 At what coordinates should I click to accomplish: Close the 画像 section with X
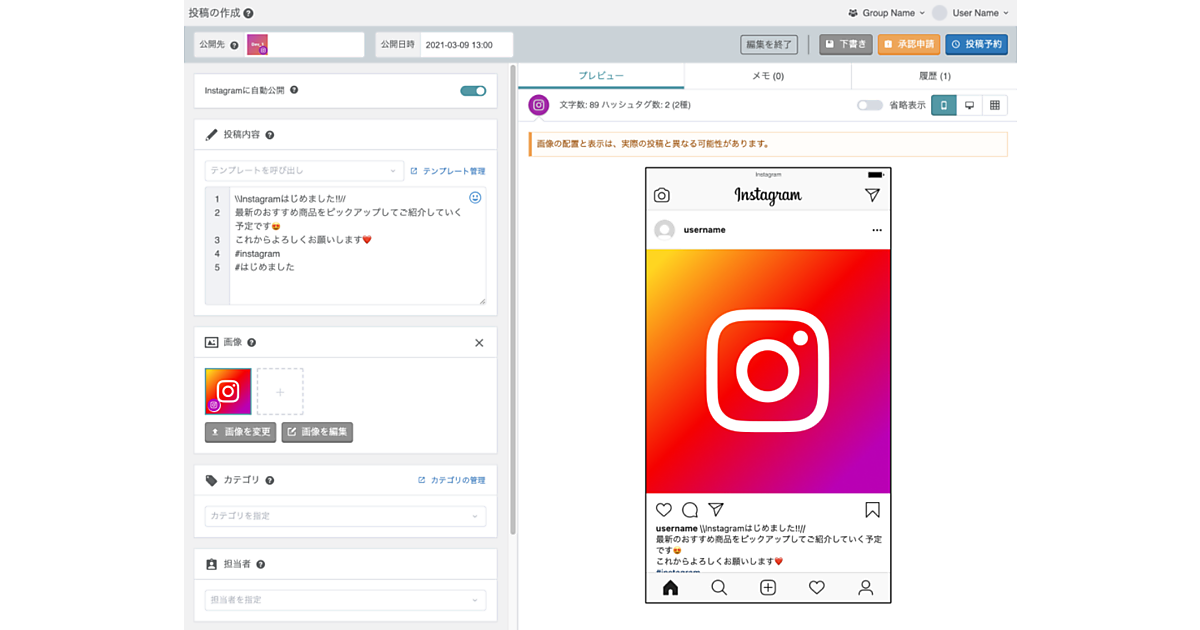pyautogui.click(x=479, y=343)
